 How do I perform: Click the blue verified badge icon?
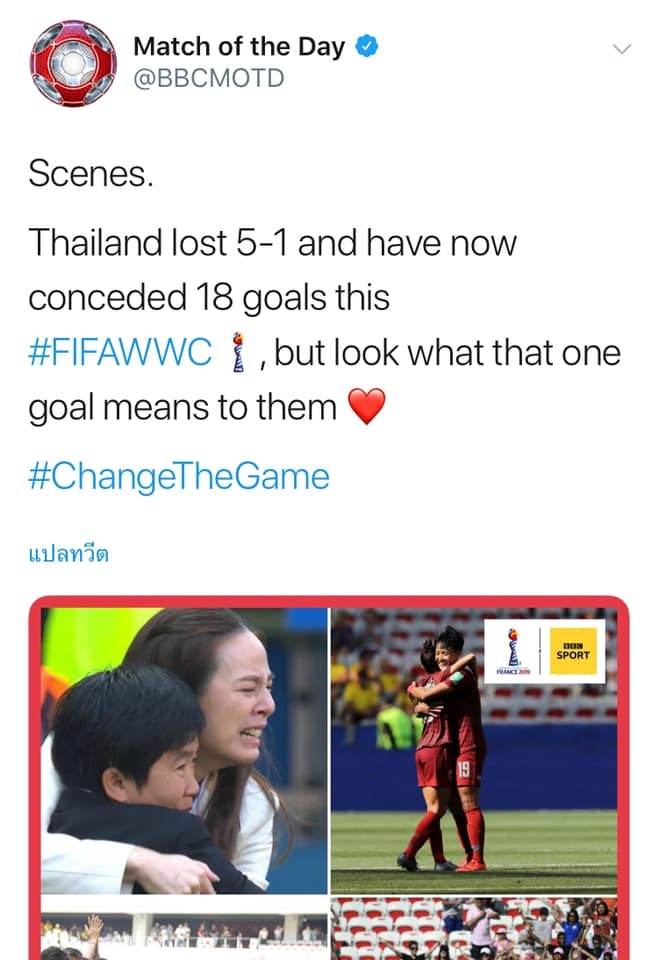point(367,47)
